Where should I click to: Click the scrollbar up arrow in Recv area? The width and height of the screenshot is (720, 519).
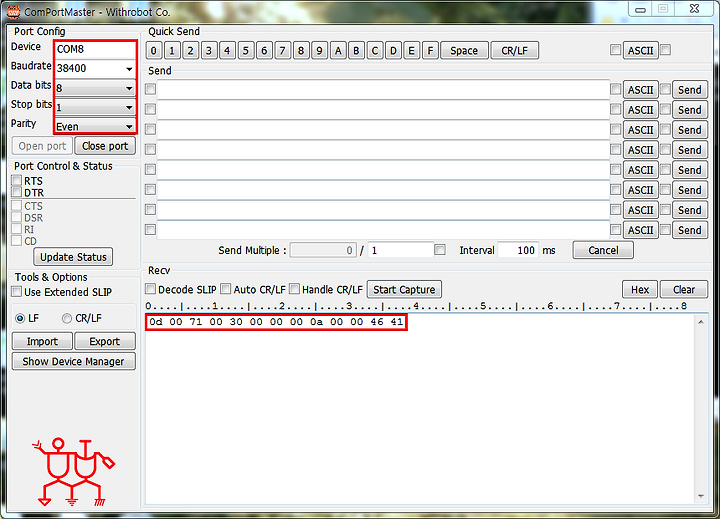click(x=701, y=322)
